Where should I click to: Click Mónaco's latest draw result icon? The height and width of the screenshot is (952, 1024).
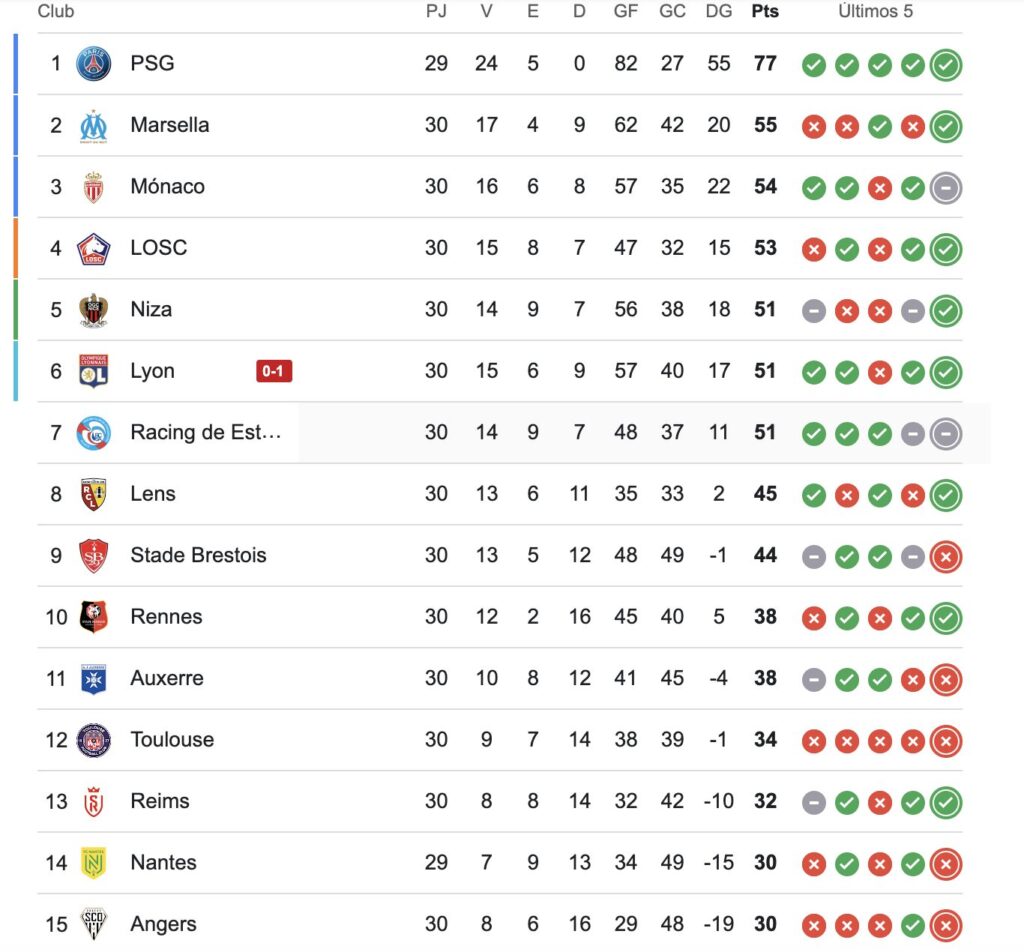click(x=946, y=188)
